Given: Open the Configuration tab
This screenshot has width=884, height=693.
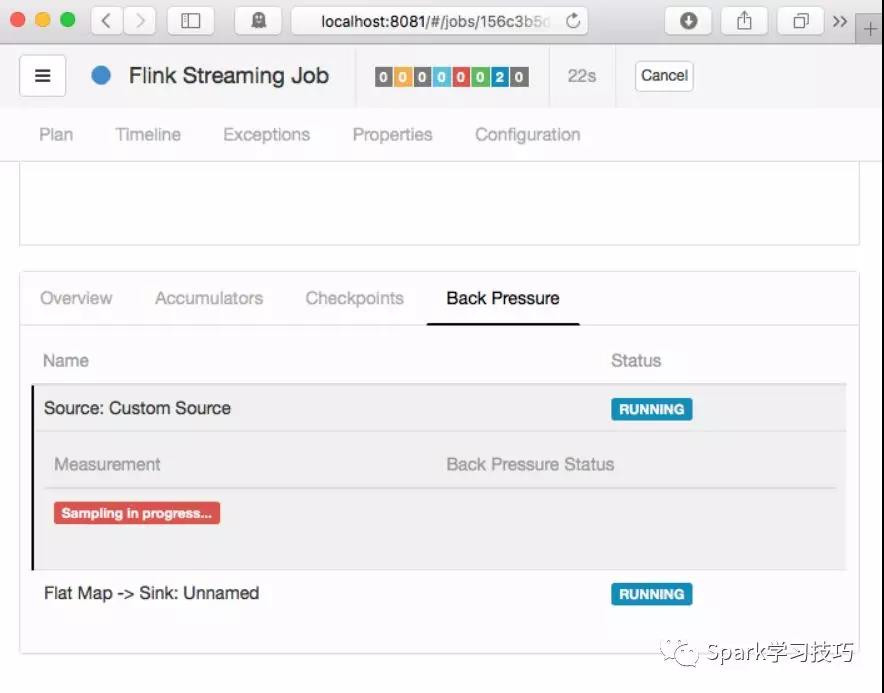Looking at the screenshot, I should [528, 135].
